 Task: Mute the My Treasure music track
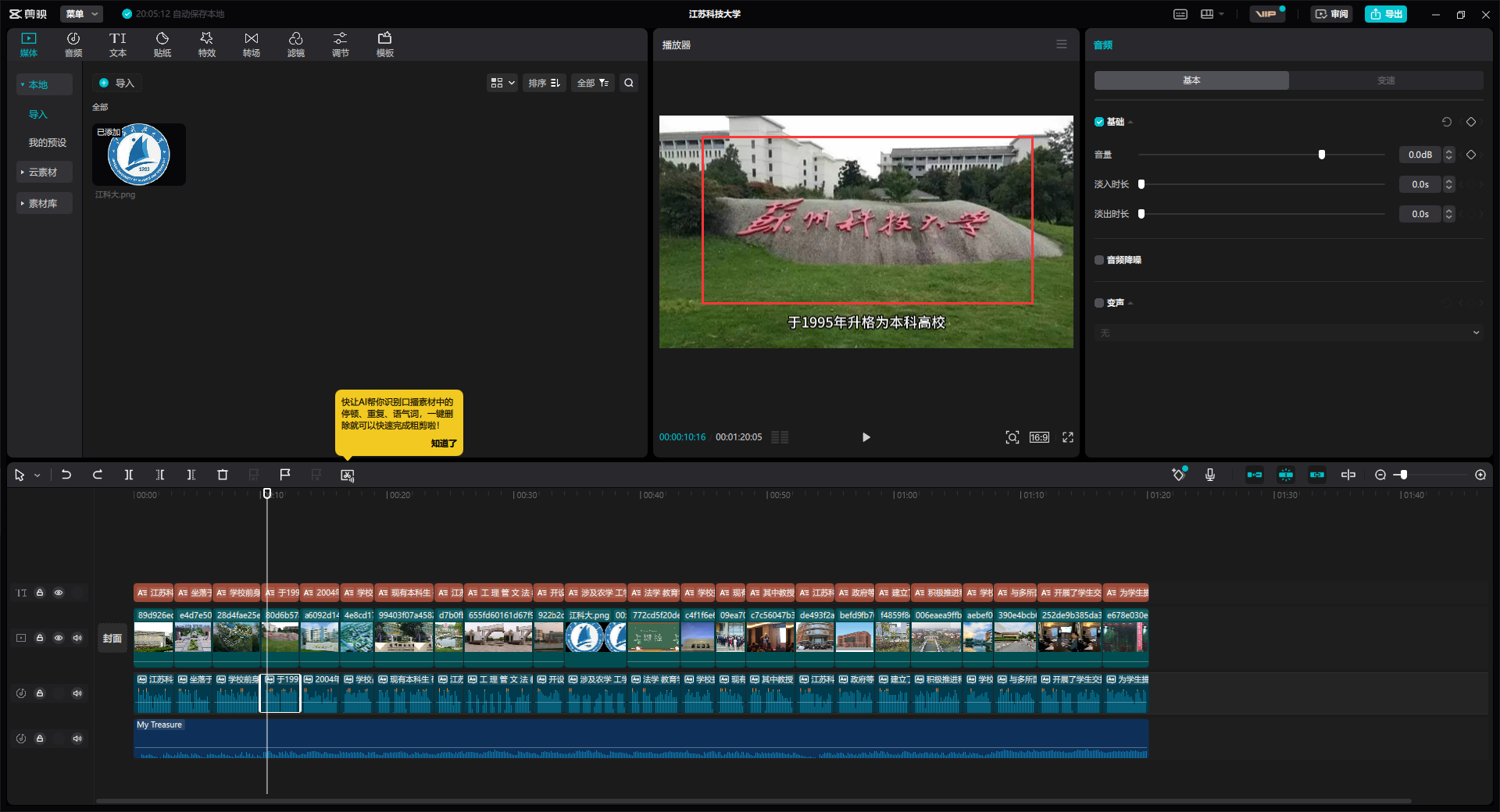pyautogui.click(x=77, y=739)
